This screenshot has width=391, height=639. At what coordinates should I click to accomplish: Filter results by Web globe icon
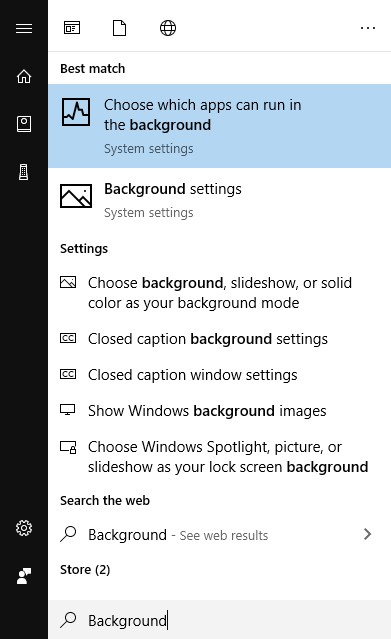(x=168, y=28)
